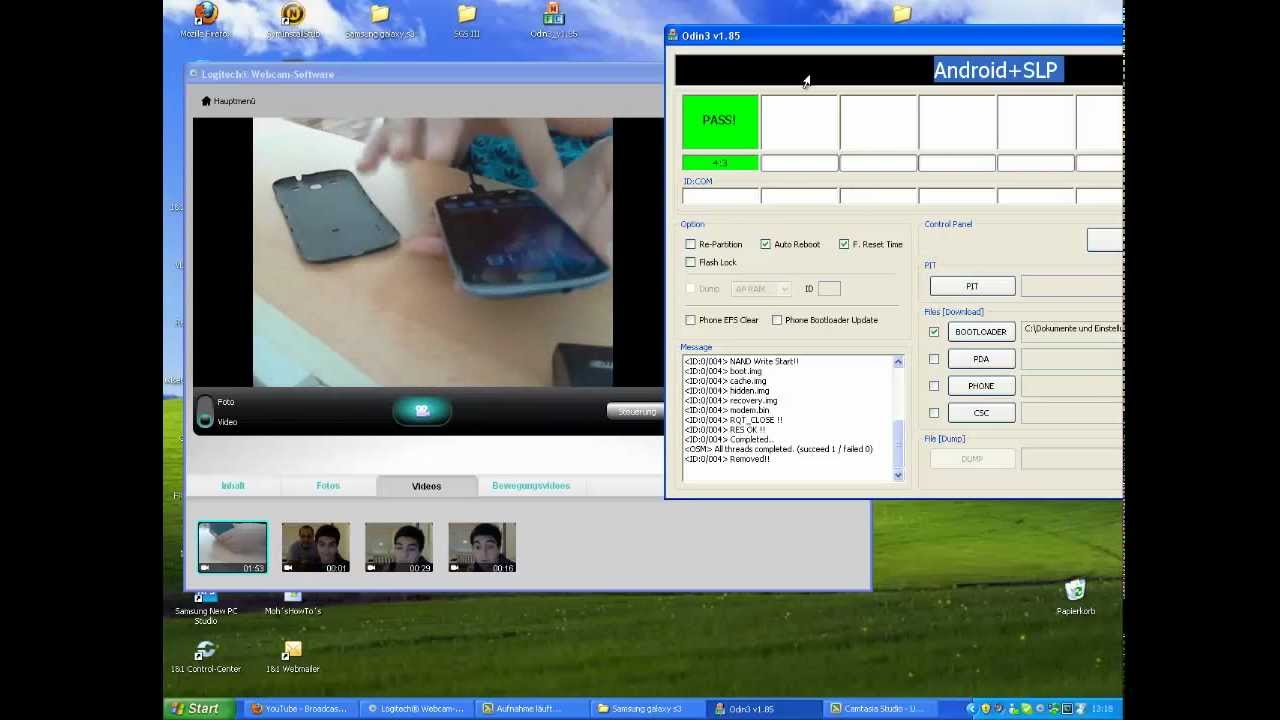Switch to Logitech Webcam taskbar item

tap(416, 709)
